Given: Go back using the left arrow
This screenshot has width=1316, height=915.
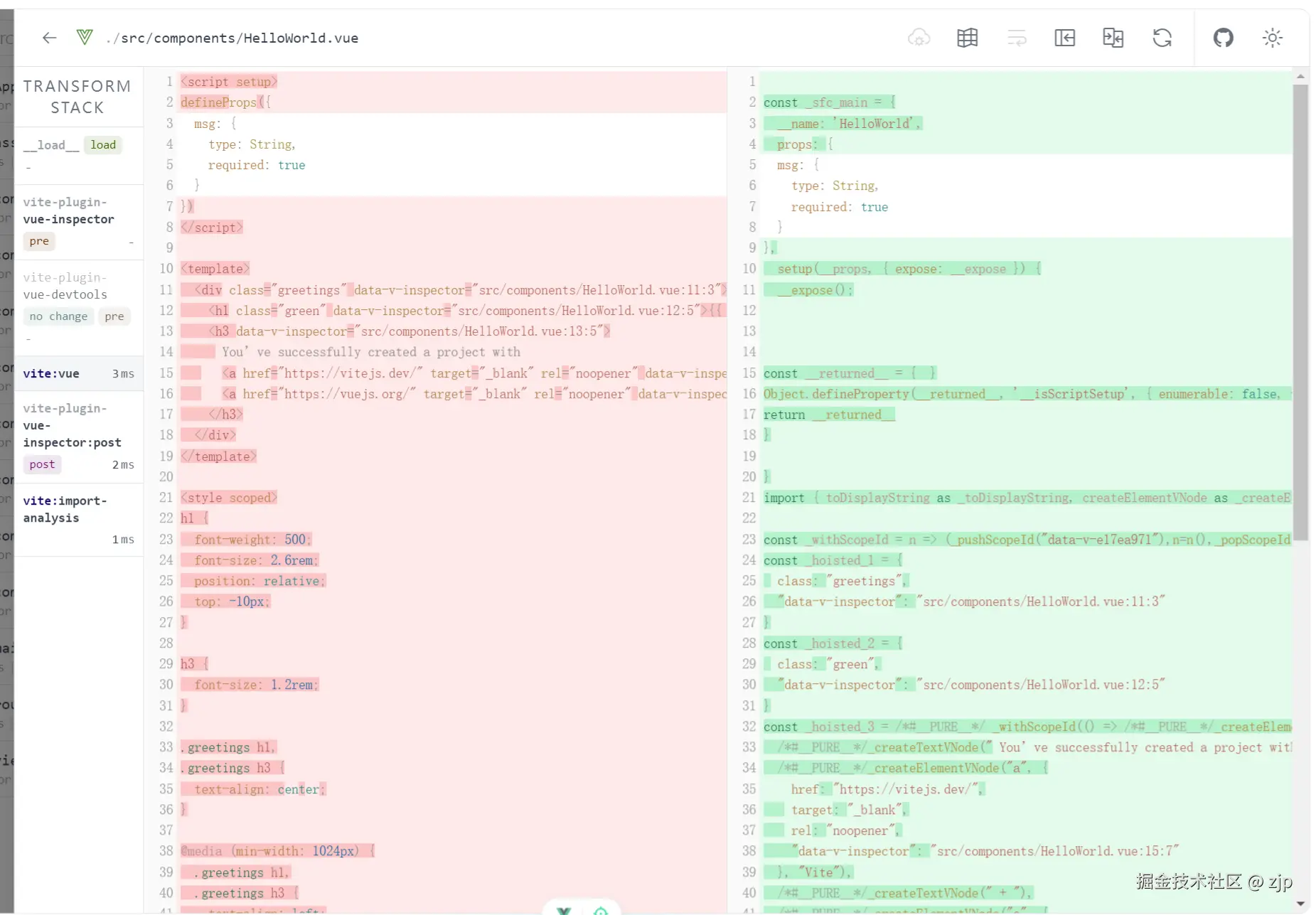Looking at the screenshot, I should point(49,38).
